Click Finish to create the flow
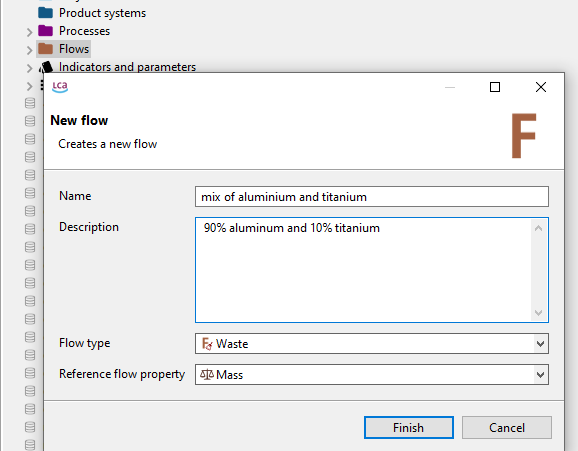 click(x=408, y=428)
